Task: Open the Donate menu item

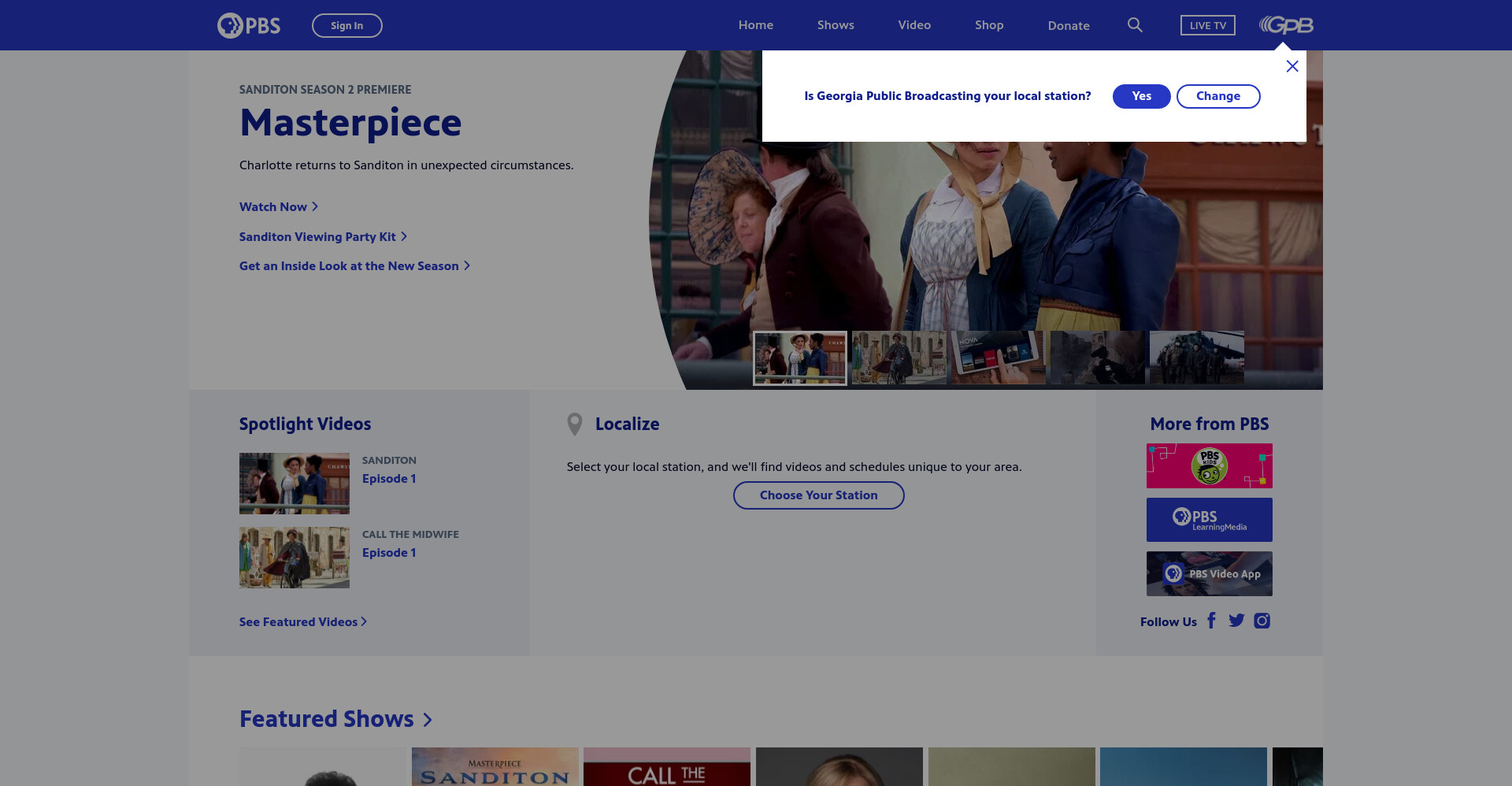Action: 1069,25
